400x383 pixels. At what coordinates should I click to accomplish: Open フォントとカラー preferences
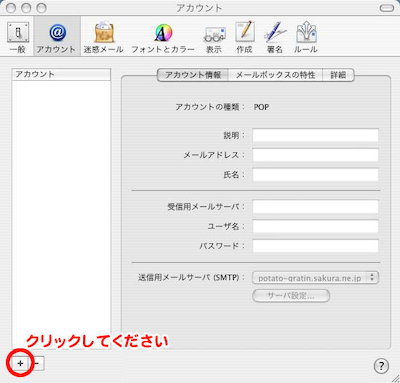pos(163,37)
